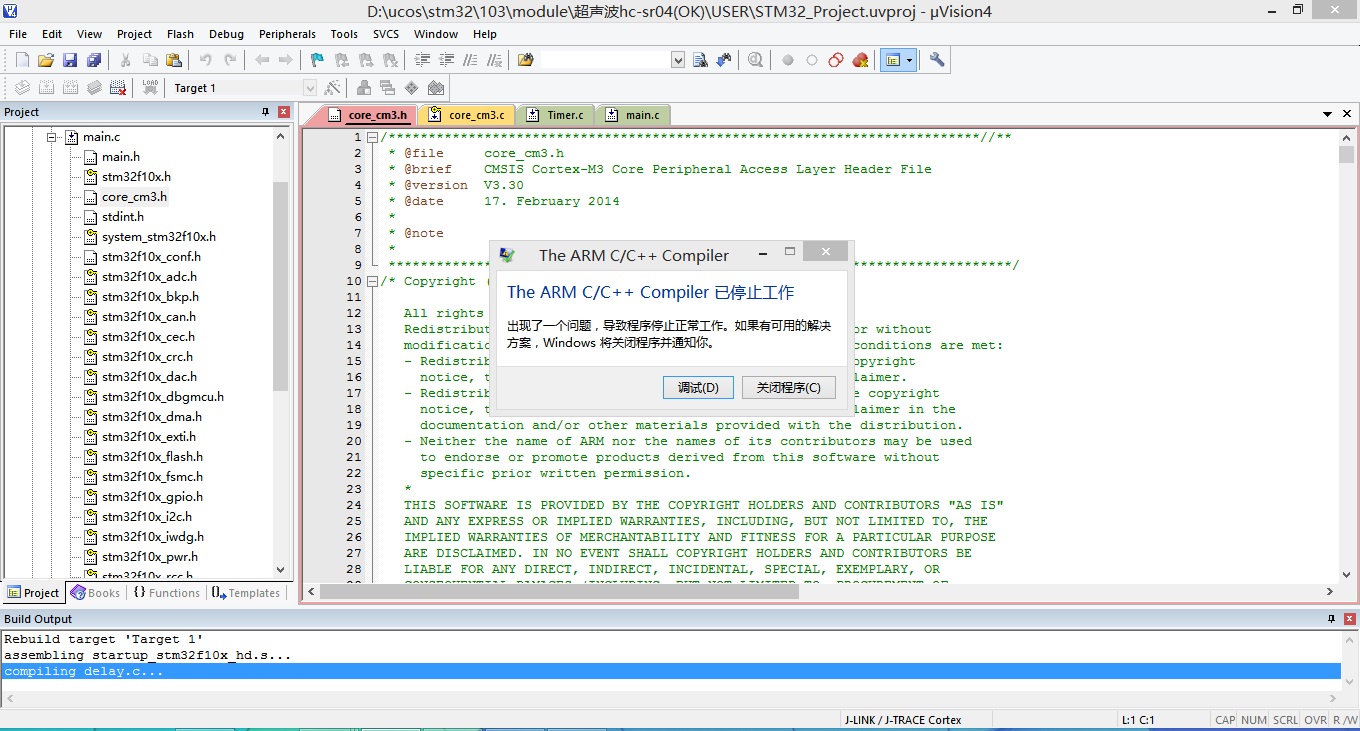Viewport: 1360px width, 731px height.
Task: Switch to the main.c editor tab
Action: 634,115
